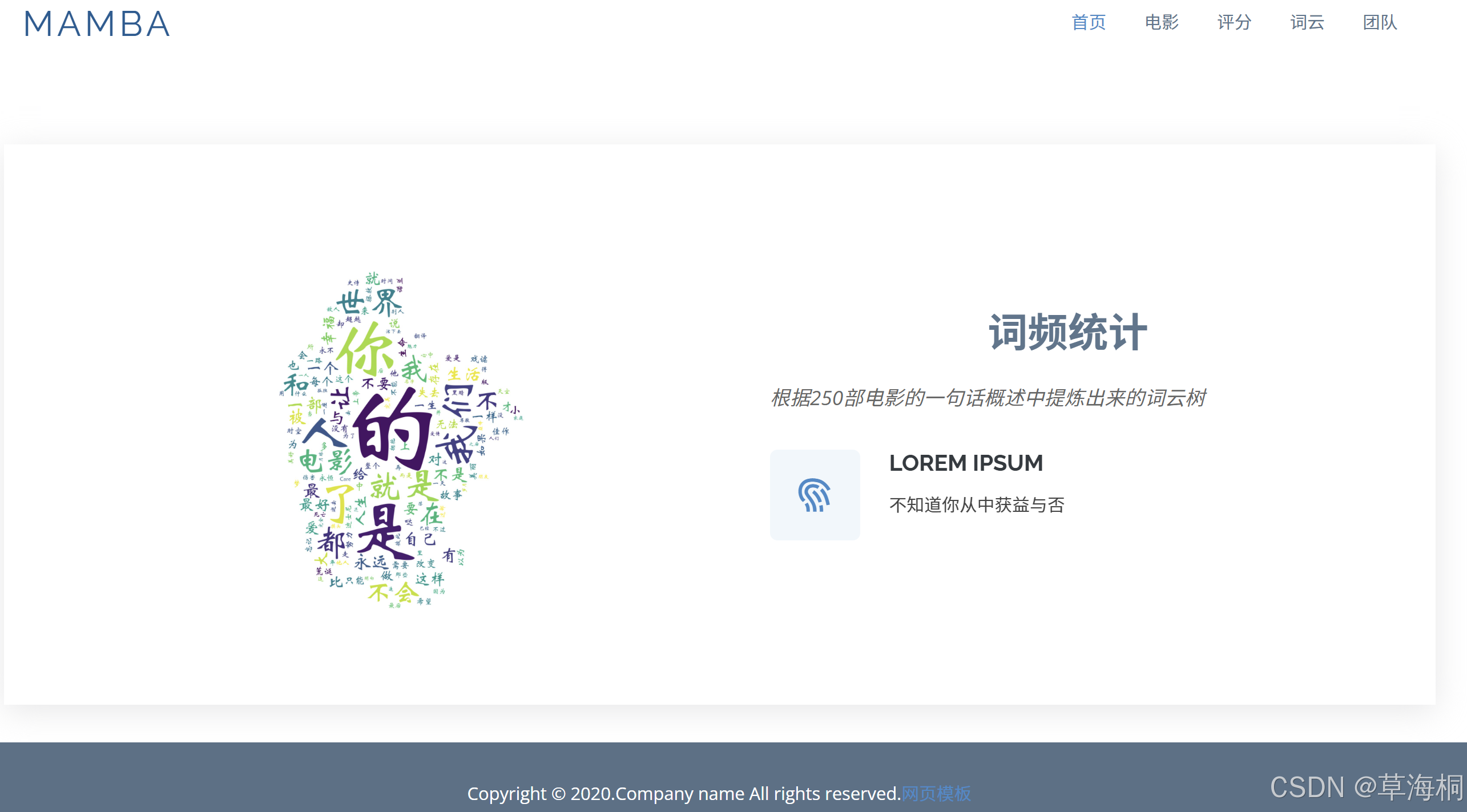
Task: Click the MAMBA logo
Action: (x=97, y=25)
